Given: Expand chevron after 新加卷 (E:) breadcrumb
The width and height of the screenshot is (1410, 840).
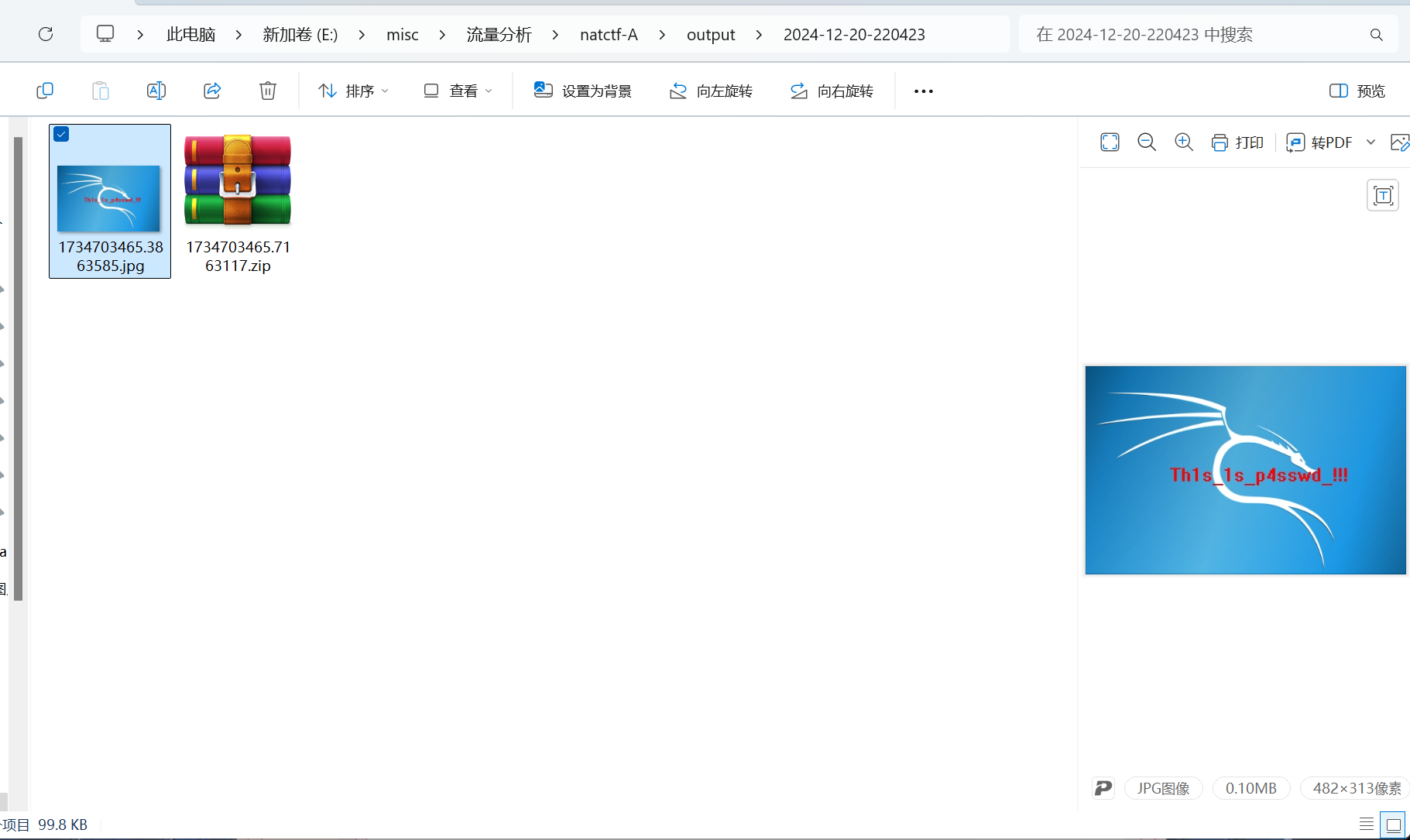Looking at the screenshot, I should coord(362,35).
